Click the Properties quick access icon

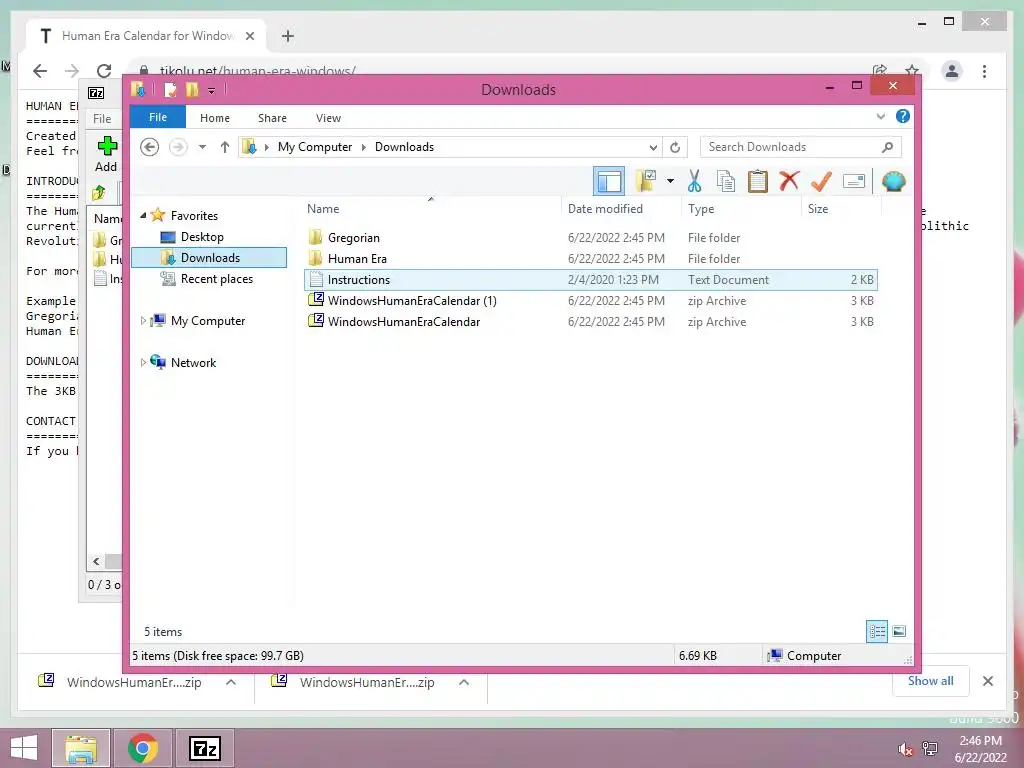170,89
